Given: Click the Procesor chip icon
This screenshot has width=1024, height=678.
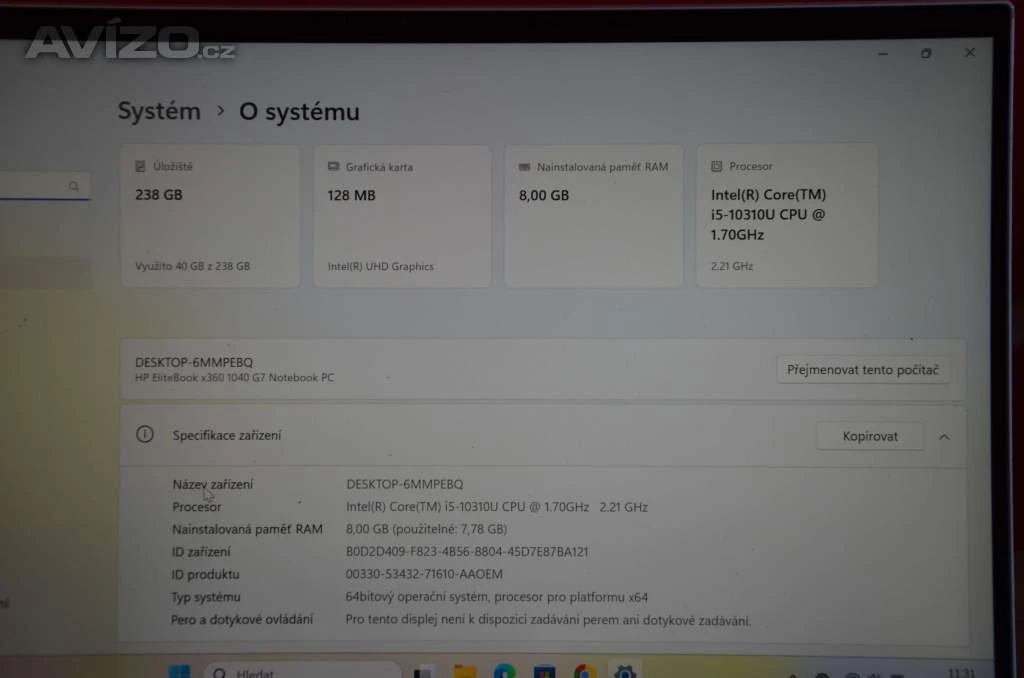Looking at the screenshot, I should coord(716,167).
